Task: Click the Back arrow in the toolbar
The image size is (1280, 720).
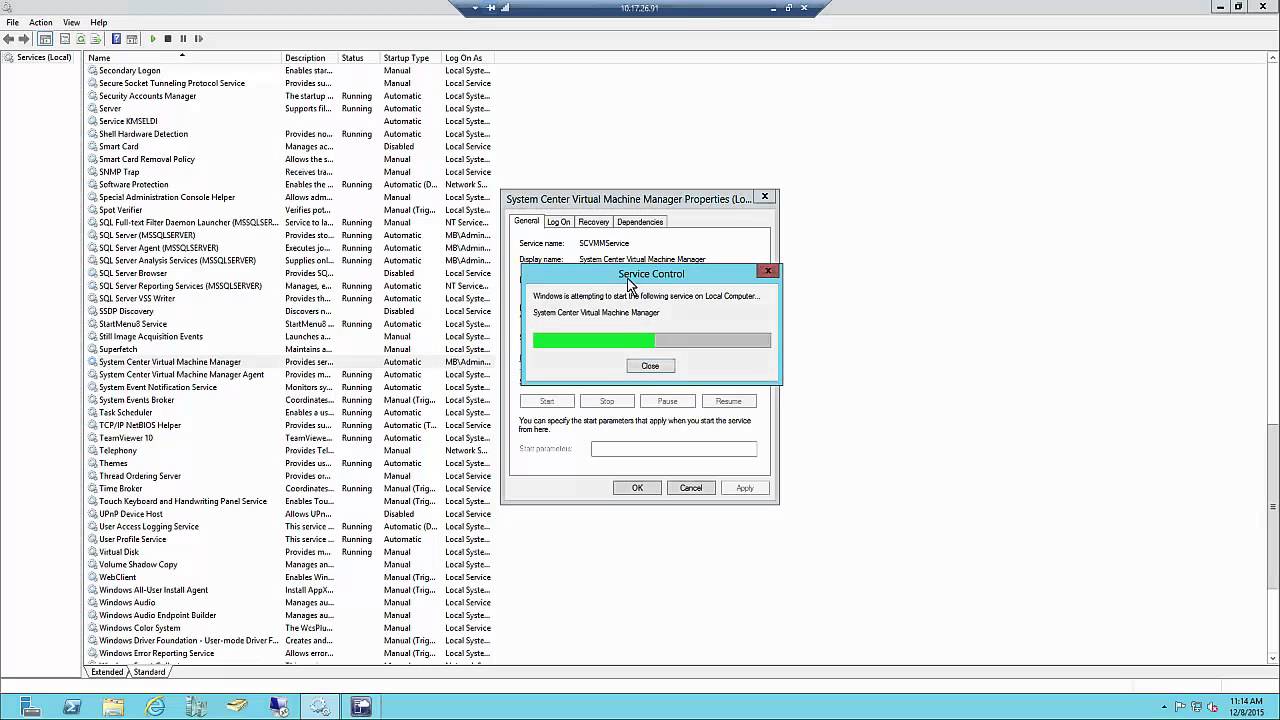Action: 9,39
